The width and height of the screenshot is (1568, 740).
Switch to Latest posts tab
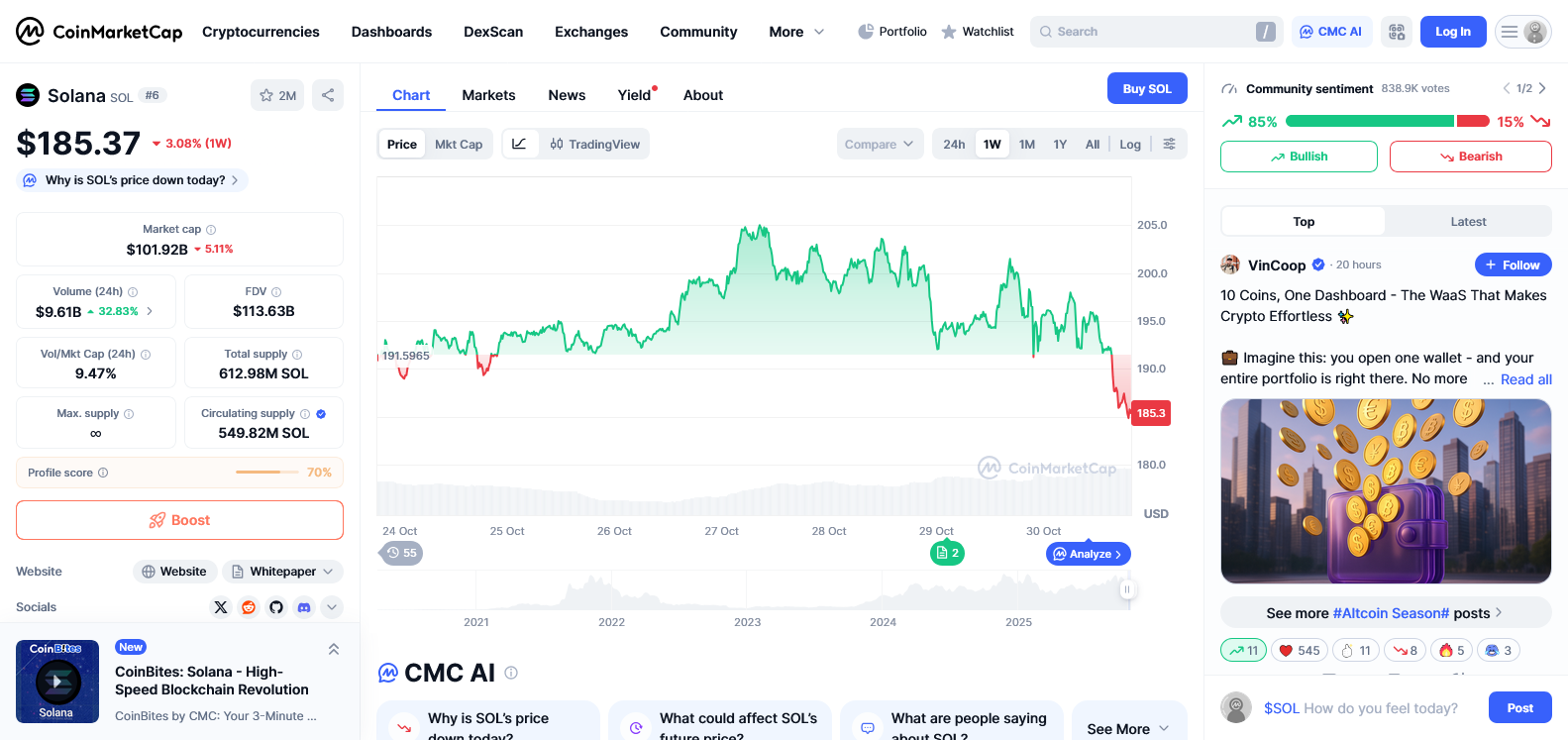tap(1468, 222)
